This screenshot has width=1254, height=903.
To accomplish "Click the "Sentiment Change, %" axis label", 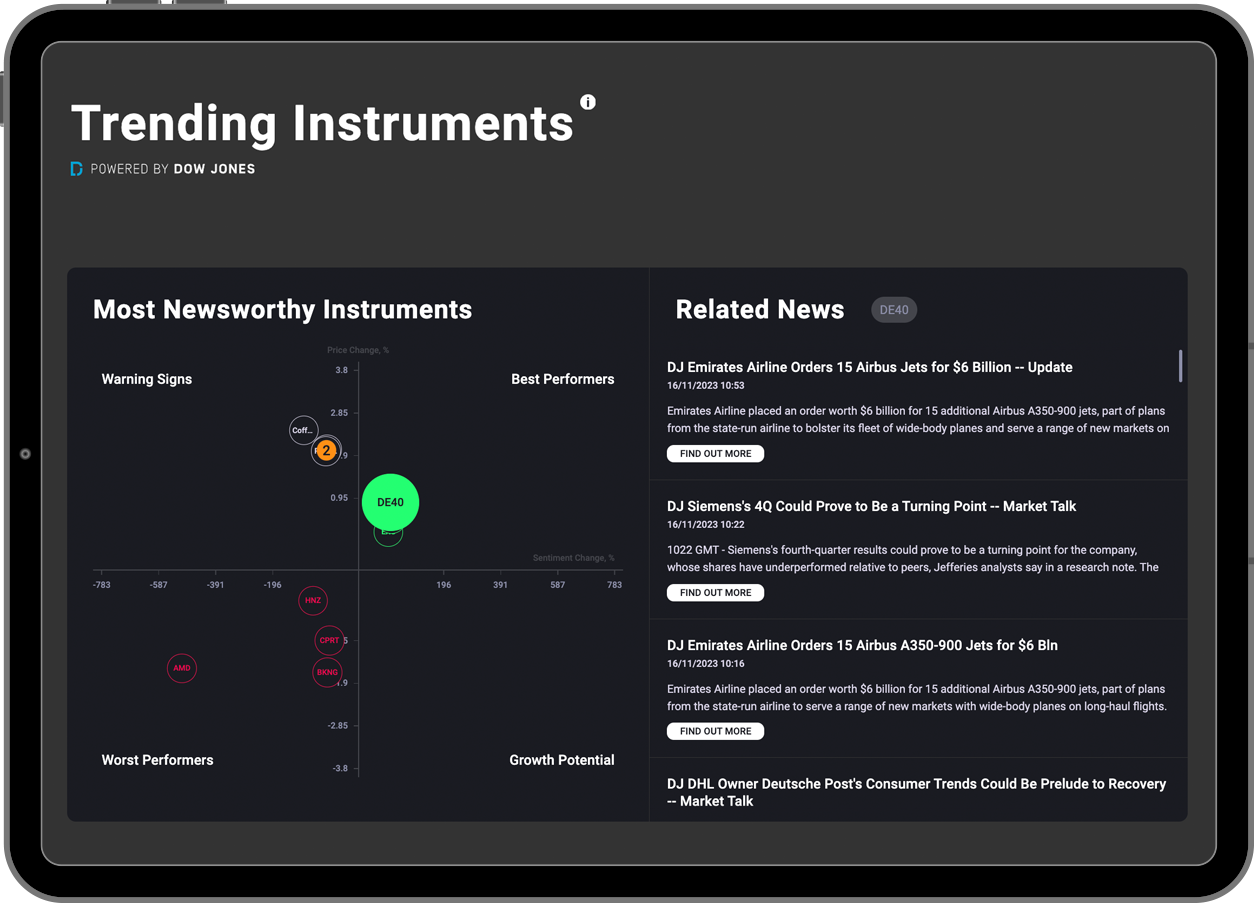I will pyautogui.click(x=574, y=558).
